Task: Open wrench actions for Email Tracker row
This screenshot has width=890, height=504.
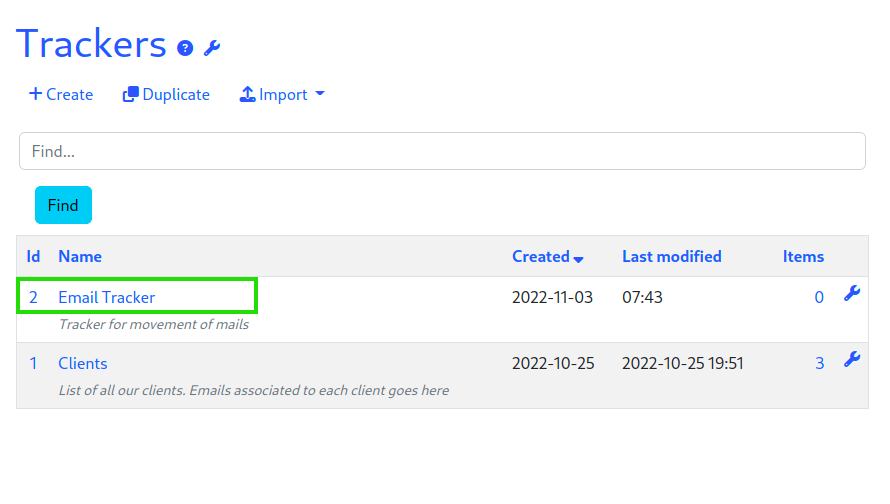Action: tap(851, 293)
